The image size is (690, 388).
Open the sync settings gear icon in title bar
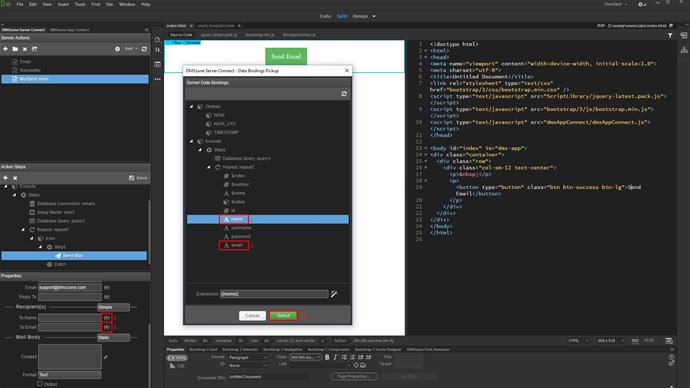(641, 4)
